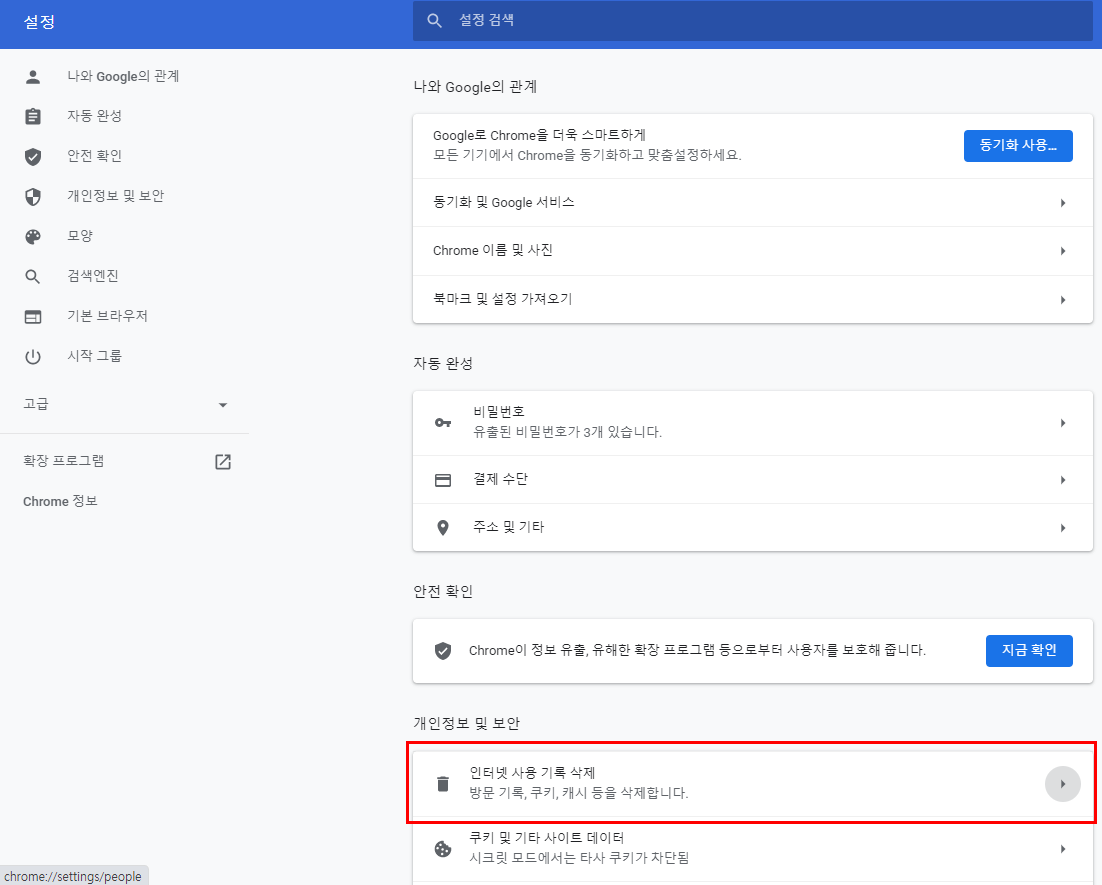
Task: Click the 비밀번호 row label
Action: tap(499, 412)
